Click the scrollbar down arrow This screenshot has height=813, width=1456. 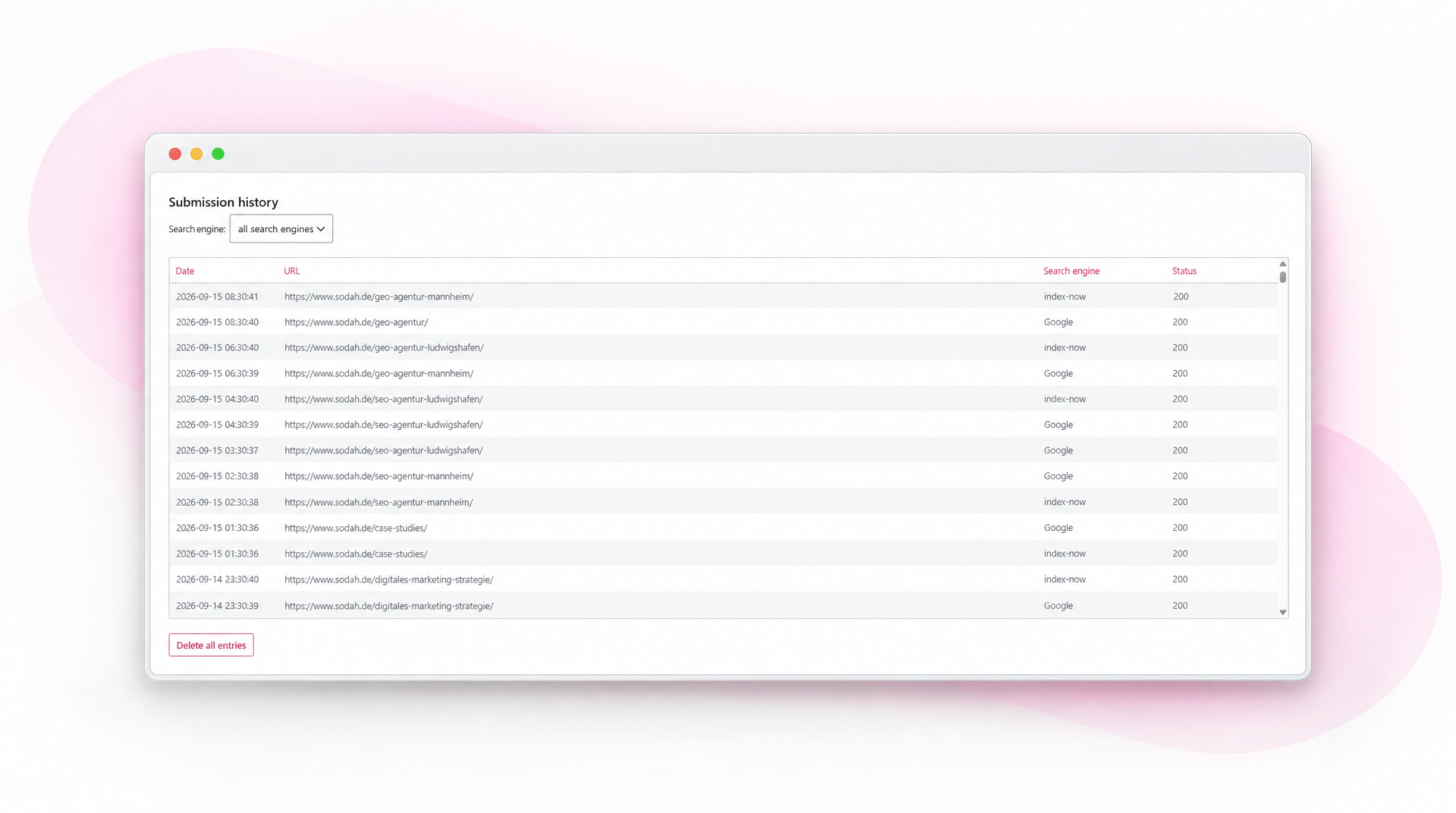pos(1282,612)
